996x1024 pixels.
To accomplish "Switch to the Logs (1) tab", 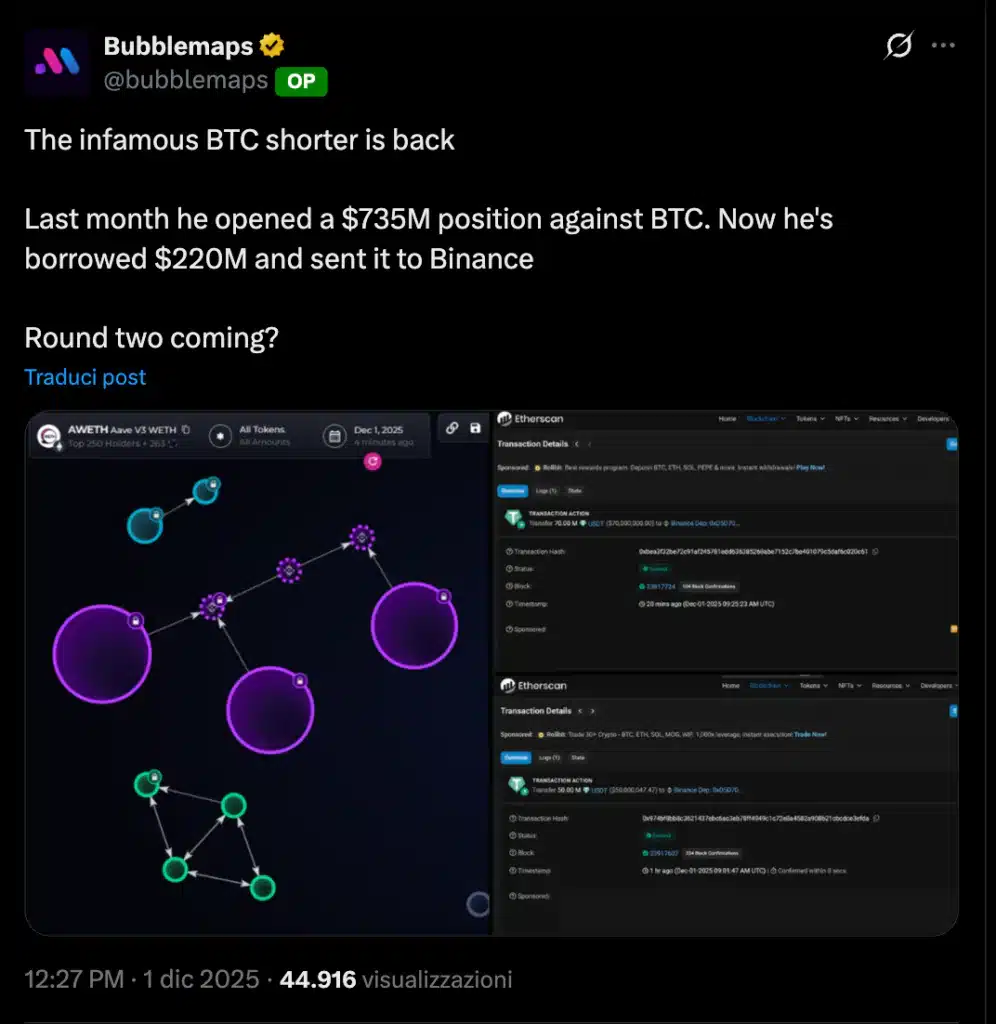I will pos(544,490).
